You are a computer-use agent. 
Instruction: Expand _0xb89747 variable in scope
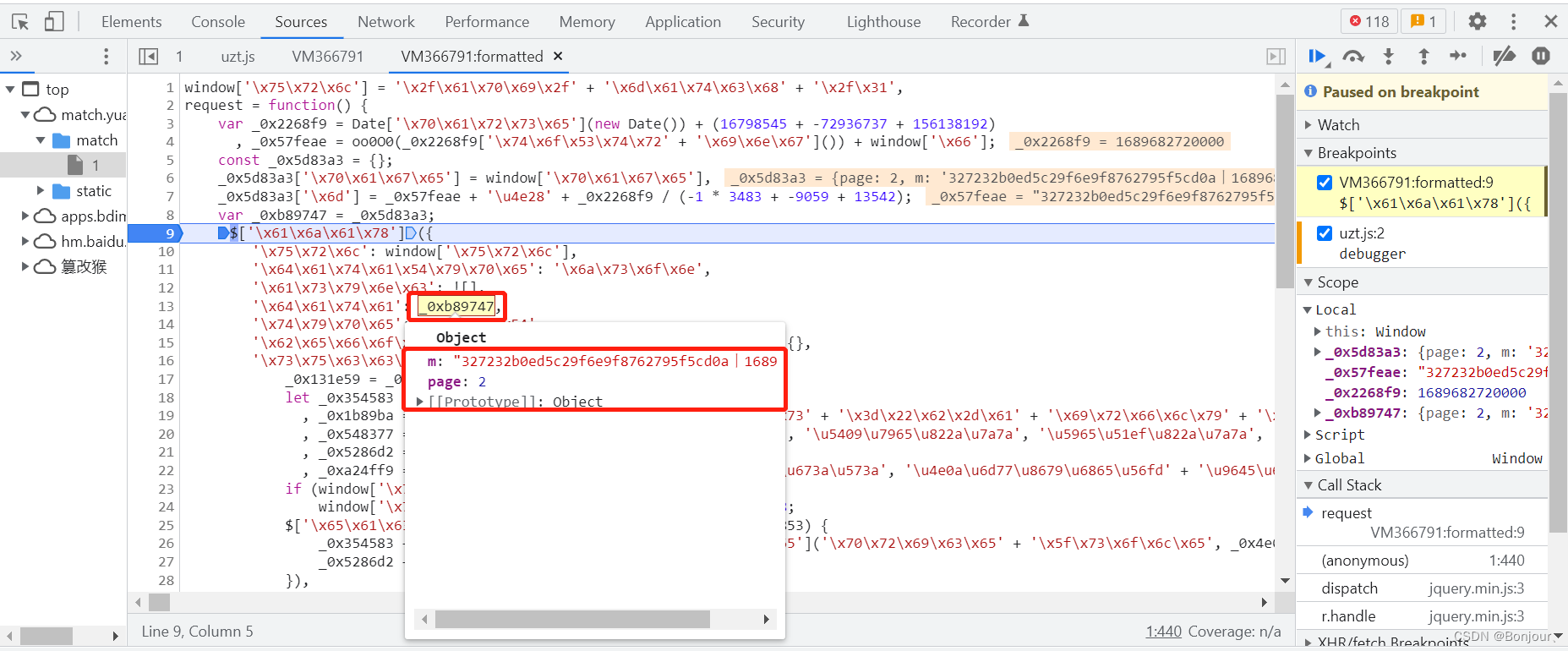pyautogui.click(x=1318, y=413)
